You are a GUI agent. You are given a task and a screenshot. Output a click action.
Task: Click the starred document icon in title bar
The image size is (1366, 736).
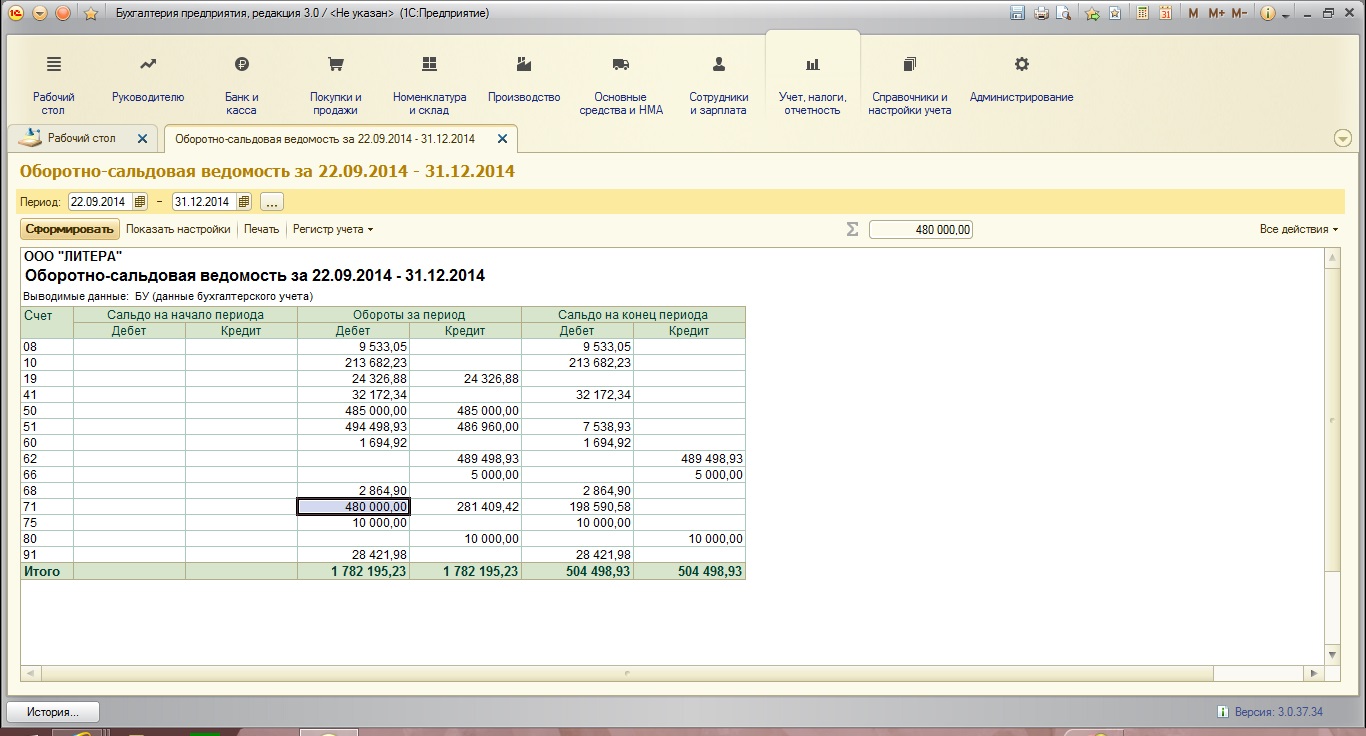point(1114,14)
